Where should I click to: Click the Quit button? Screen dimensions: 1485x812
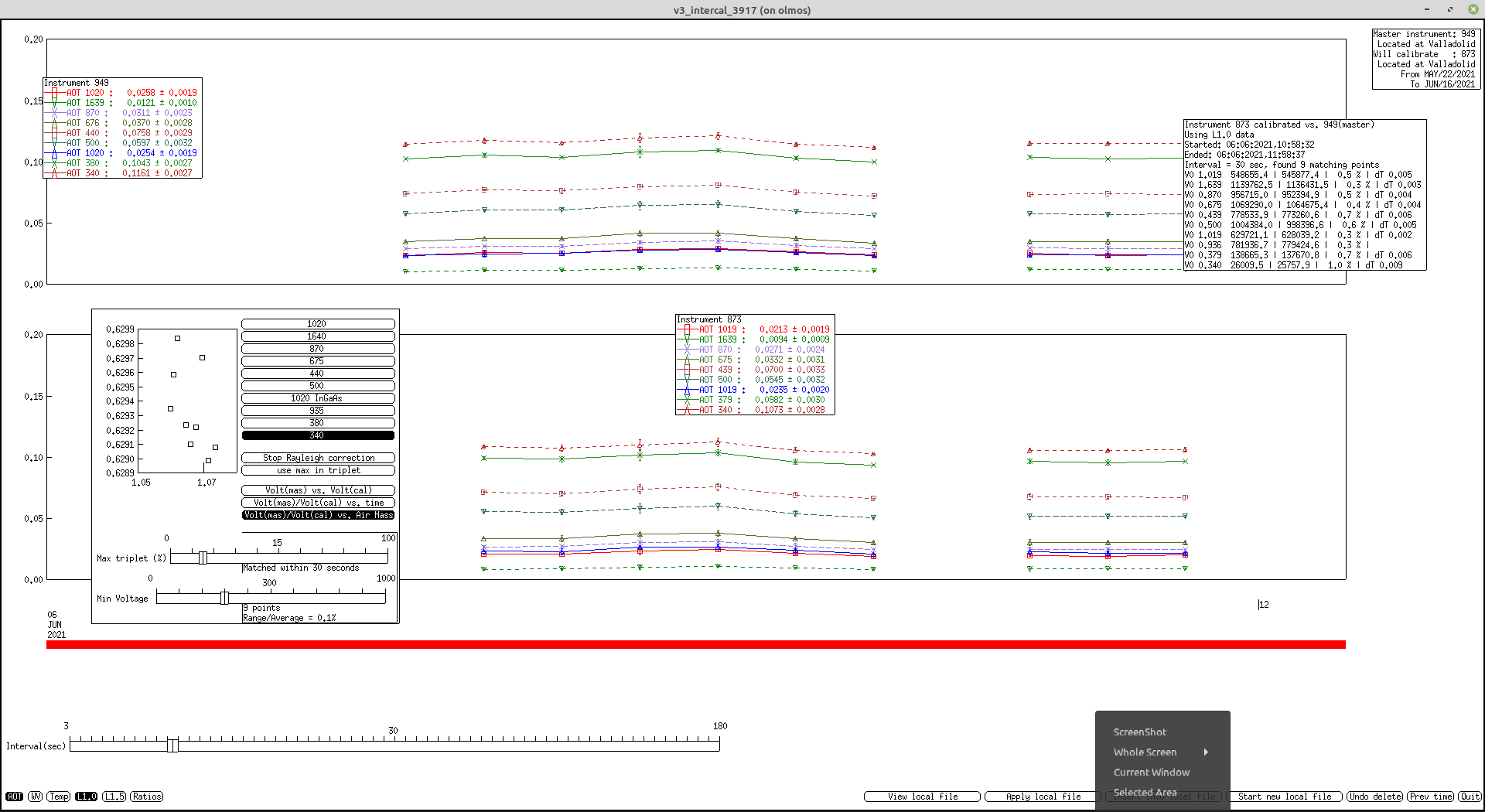pyautogui.click(x=1470, y=797)
